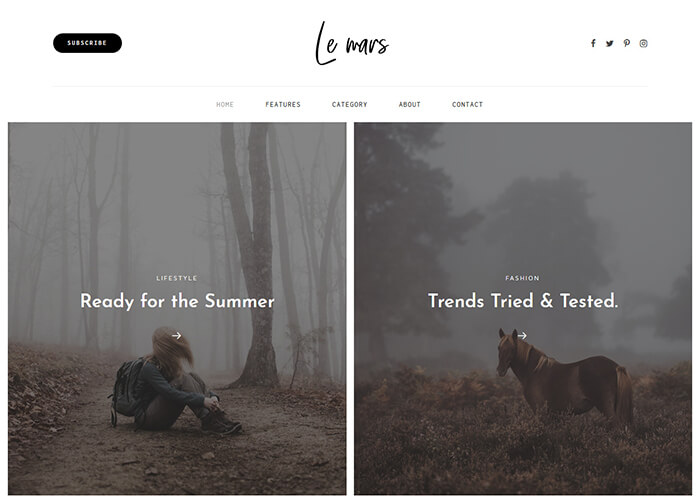Open the Twitter bird icon

(609, 43)
